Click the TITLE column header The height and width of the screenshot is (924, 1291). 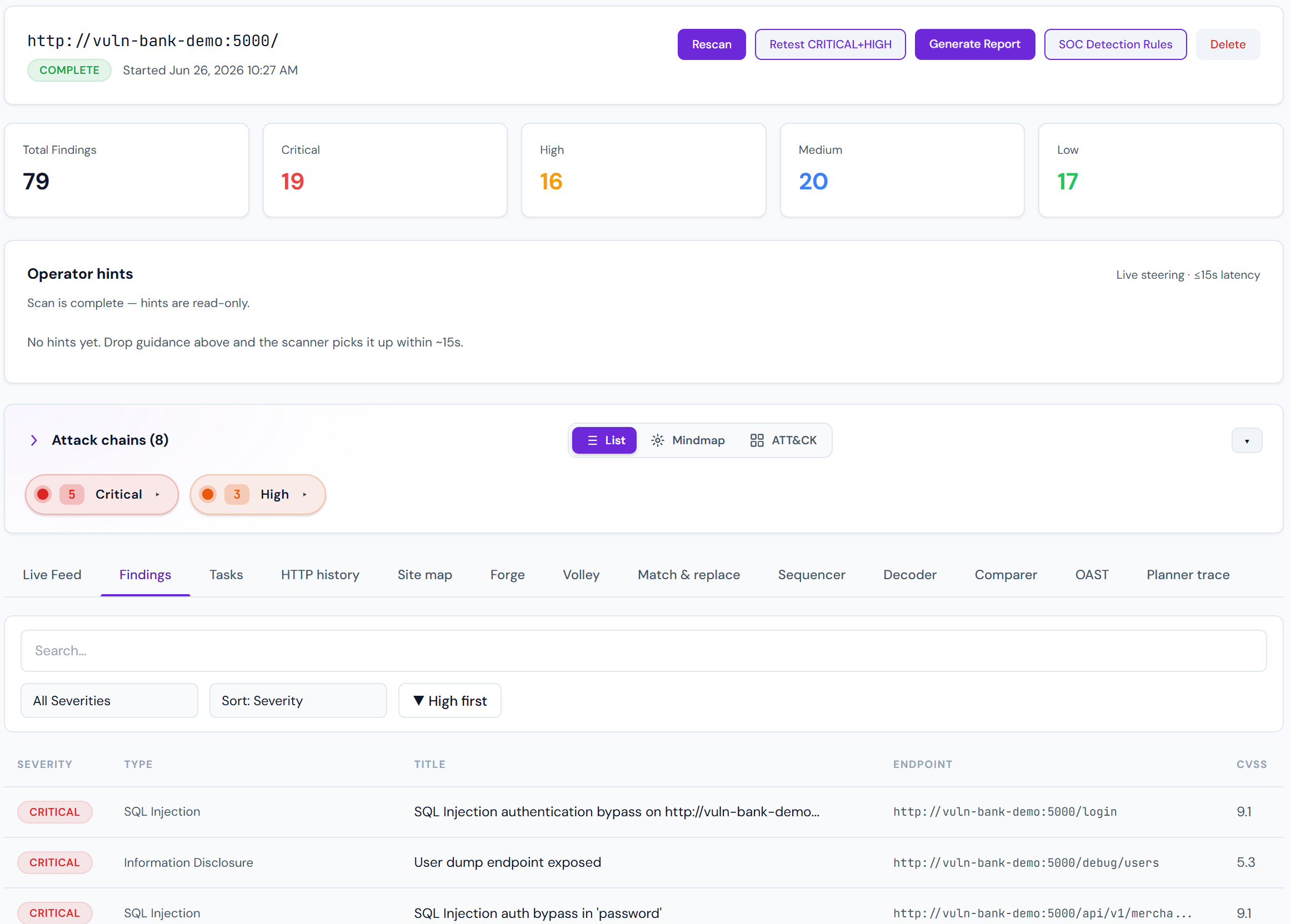[430, 764]
